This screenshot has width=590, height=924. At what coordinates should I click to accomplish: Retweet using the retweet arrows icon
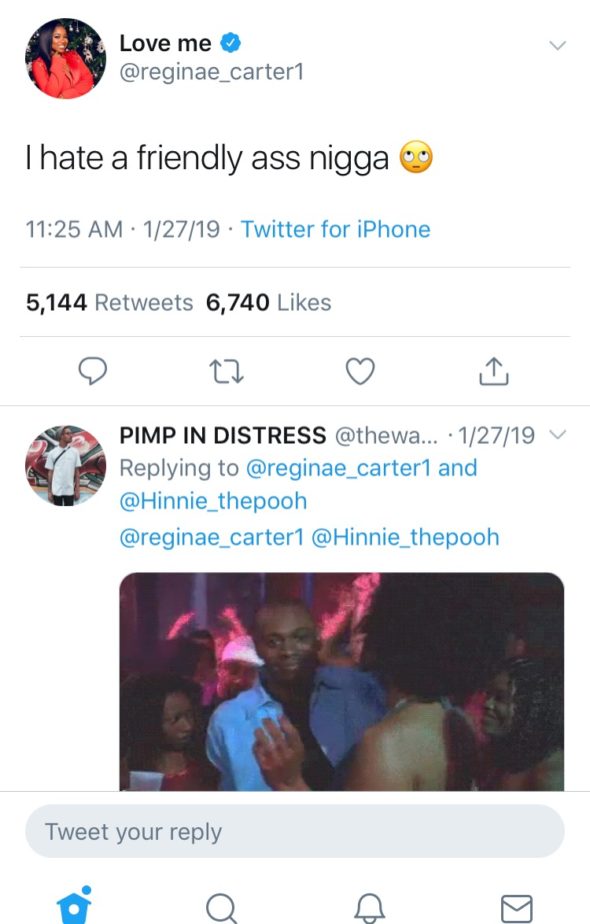[x=226, y=372]
